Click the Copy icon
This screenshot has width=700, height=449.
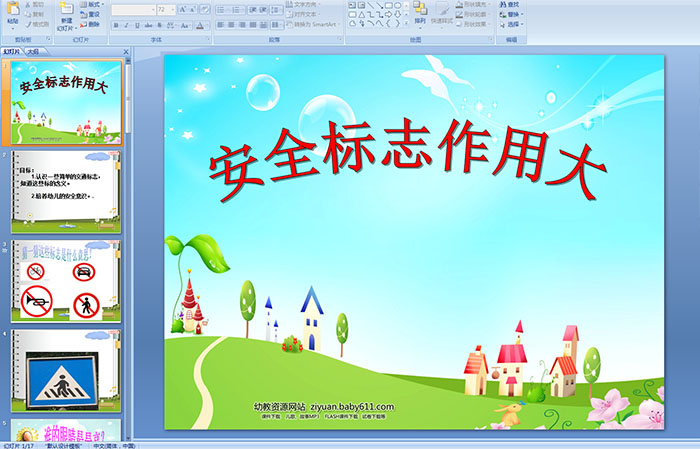pyautogui.click(x=28, y=14)
